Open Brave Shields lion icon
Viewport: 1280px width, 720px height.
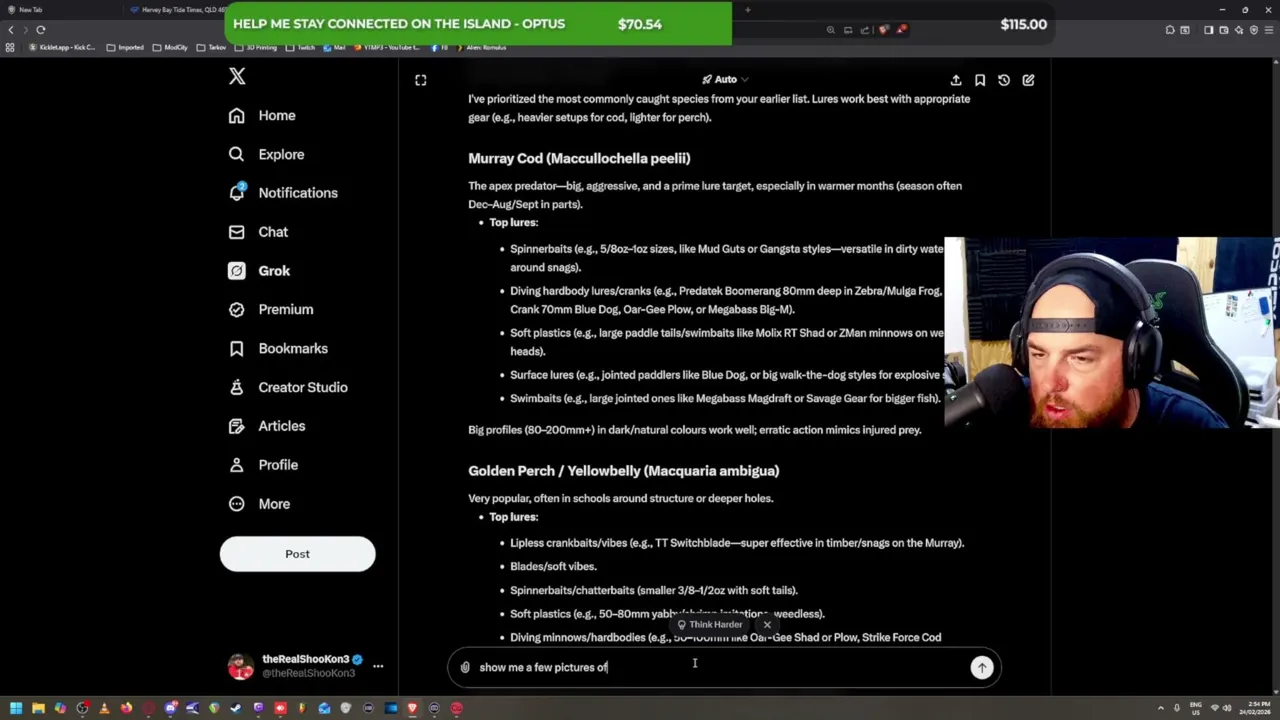[883, 30]
